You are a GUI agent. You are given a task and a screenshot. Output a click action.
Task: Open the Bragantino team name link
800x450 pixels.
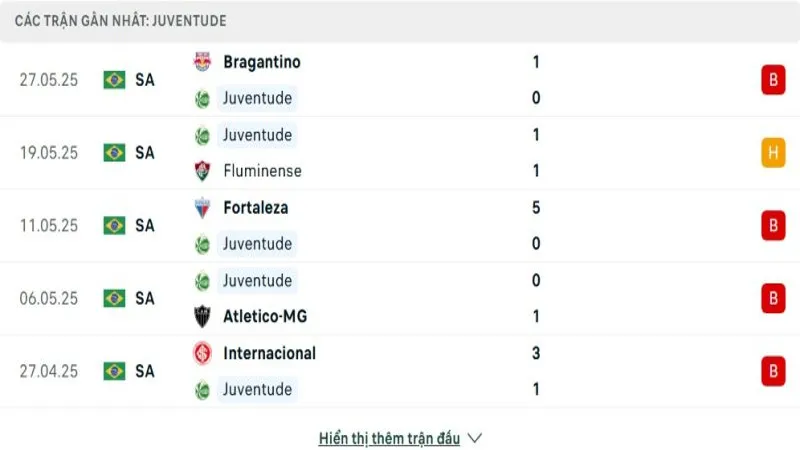coord(262,62)
